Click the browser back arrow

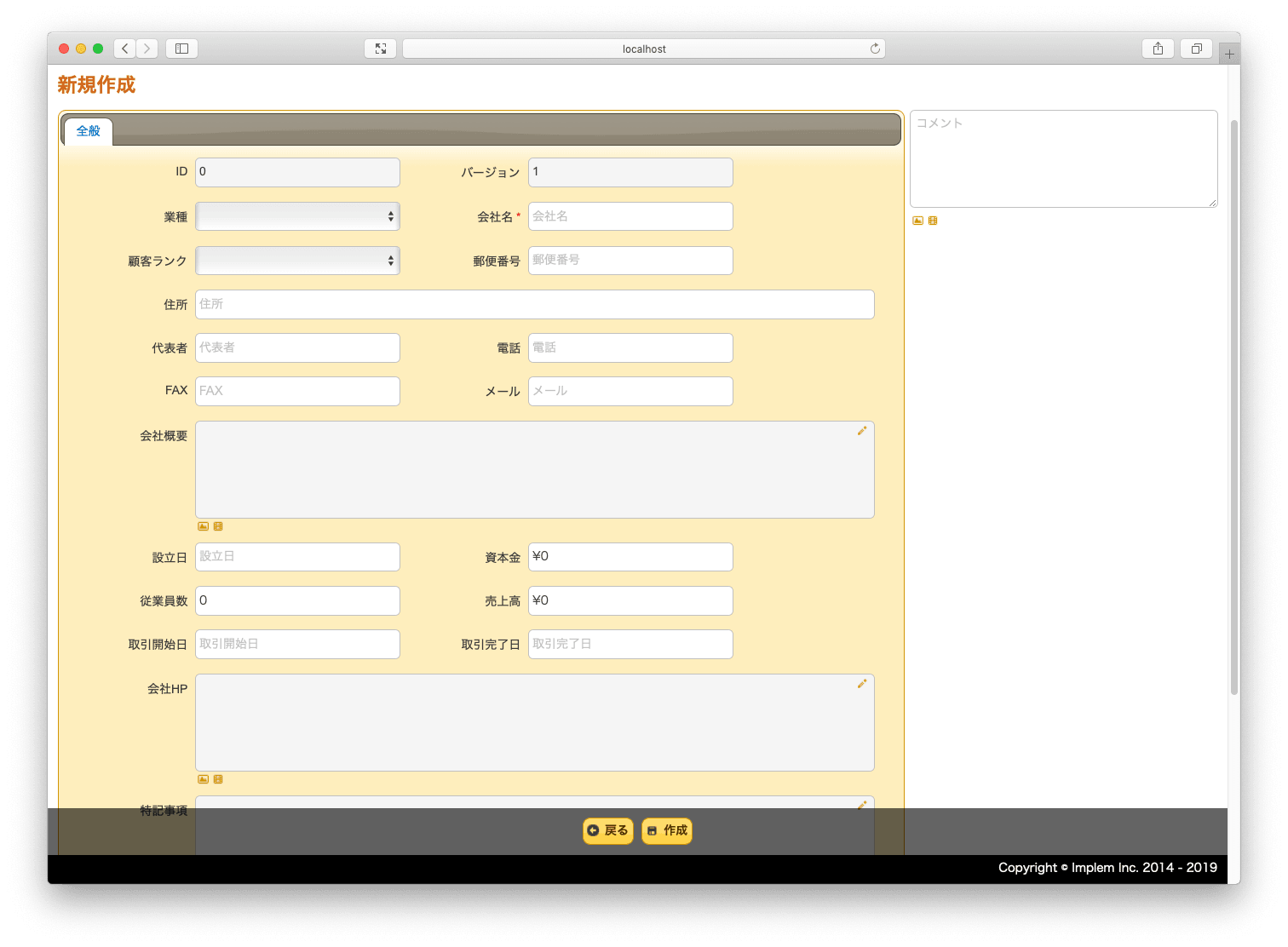[125, 49]
